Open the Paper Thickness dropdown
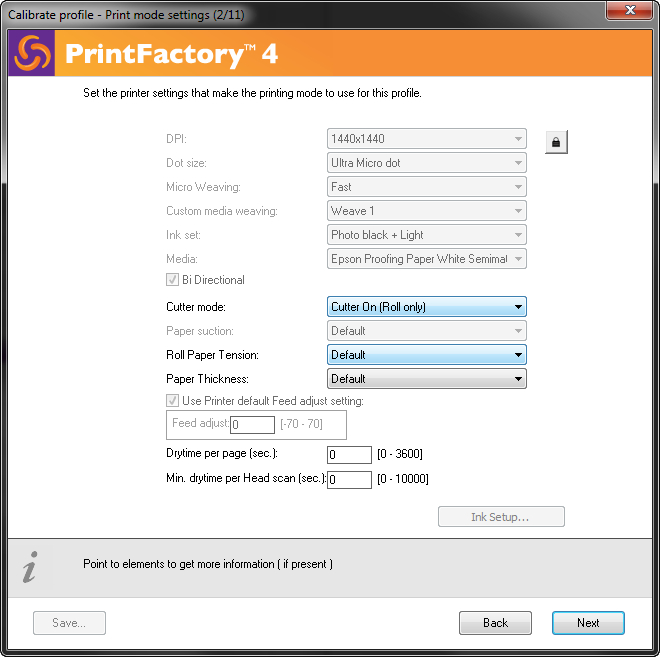660x657 pixels. [x=426, y=379]
